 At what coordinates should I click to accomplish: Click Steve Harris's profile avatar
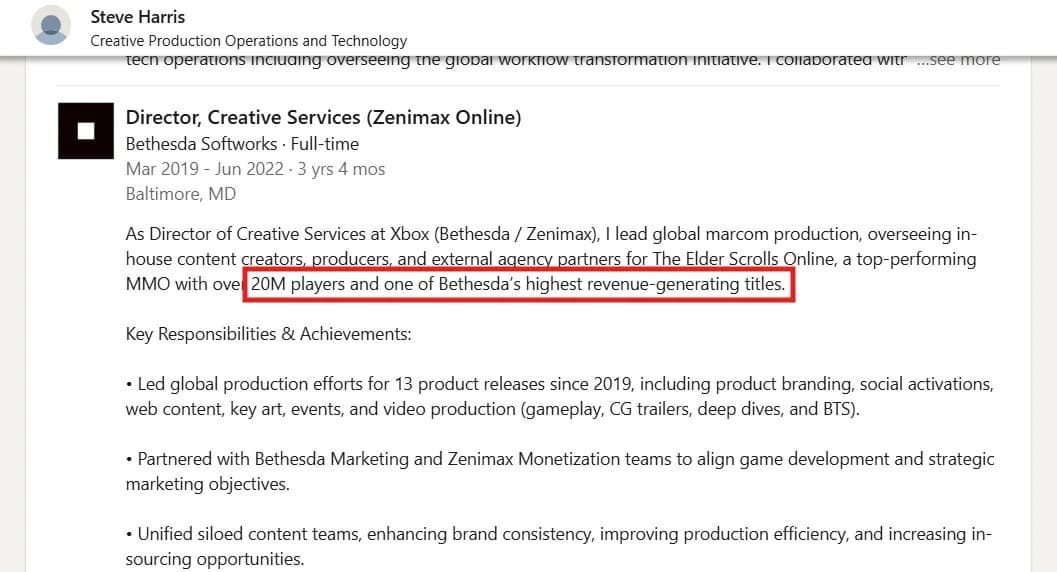[51, 25]
